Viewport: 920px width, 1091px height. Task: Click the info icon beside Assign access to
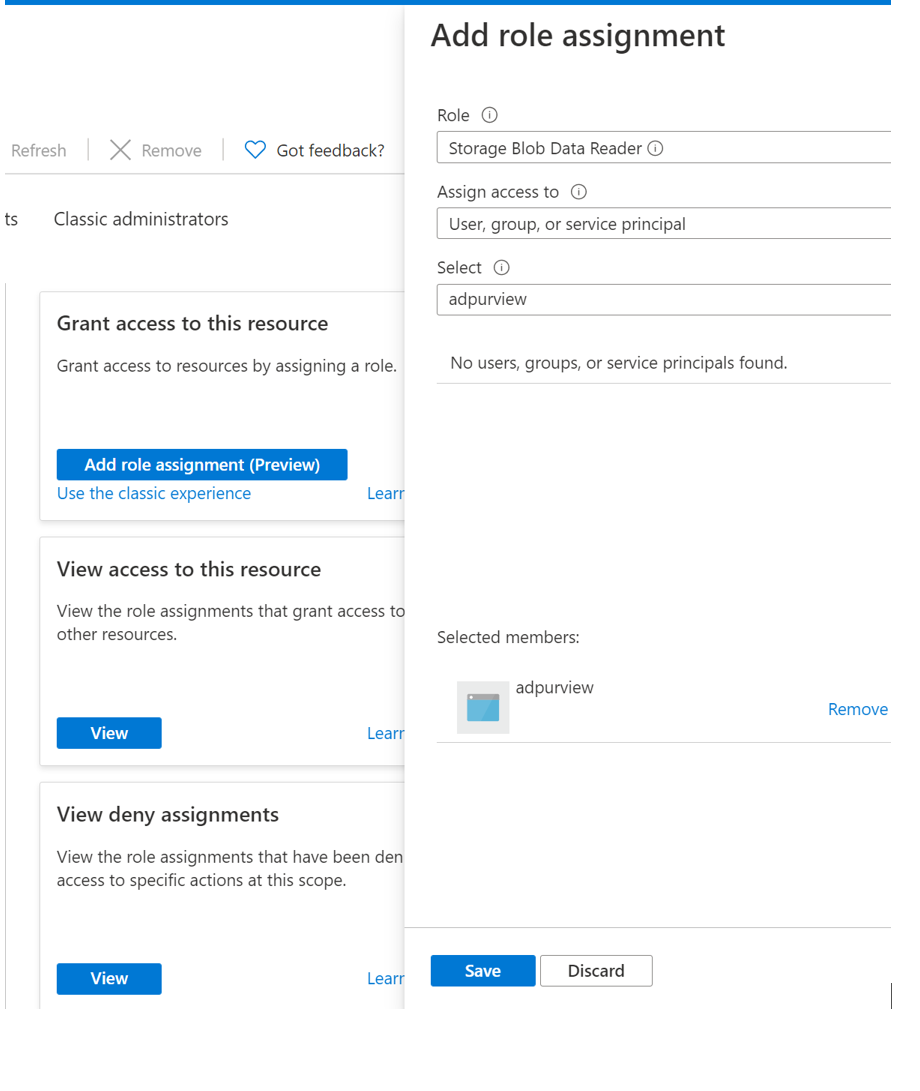pyautogui.click(x=578, y=191)
